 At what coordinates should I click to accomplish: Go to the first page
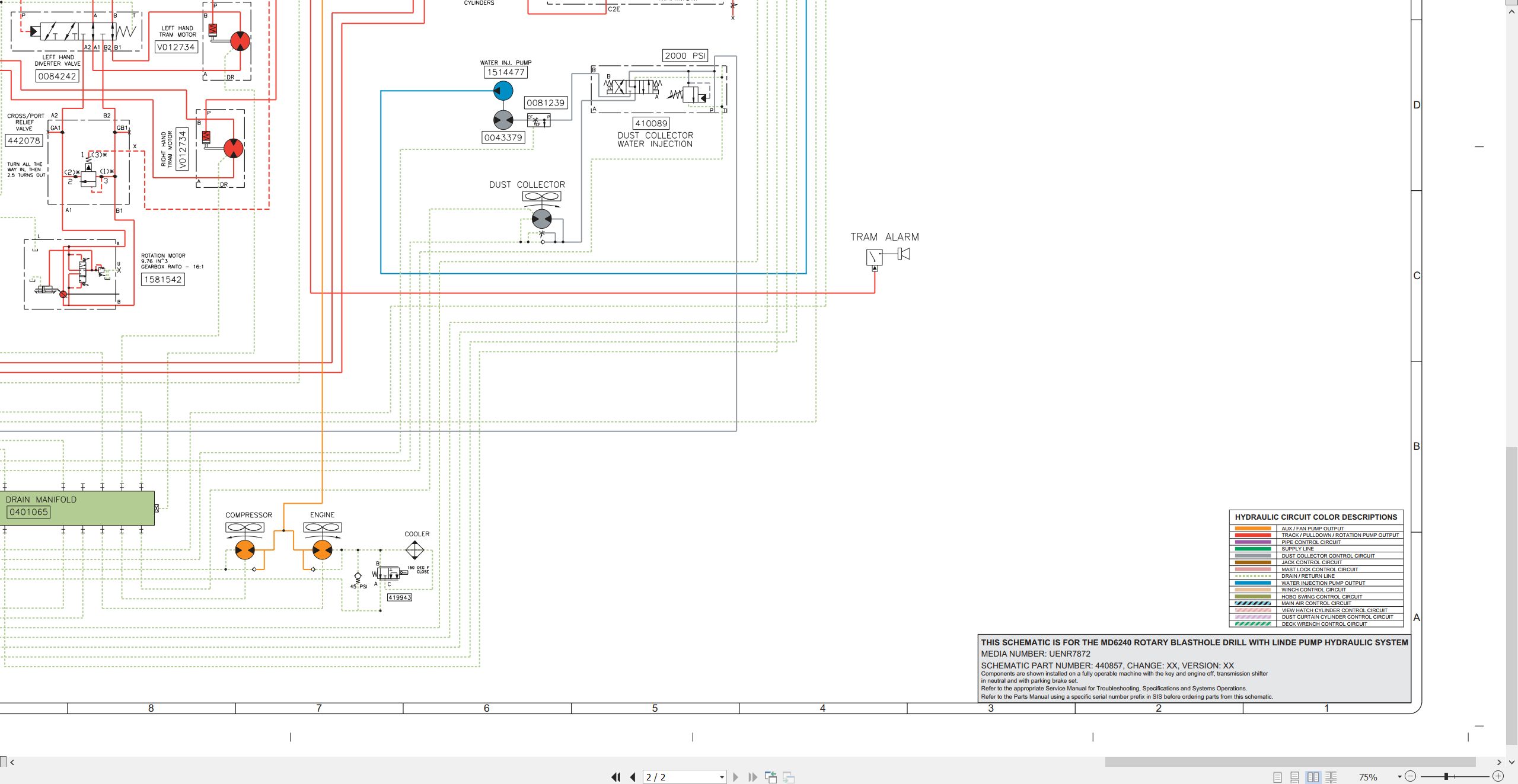pyautogui.click(x=616, y=777)
